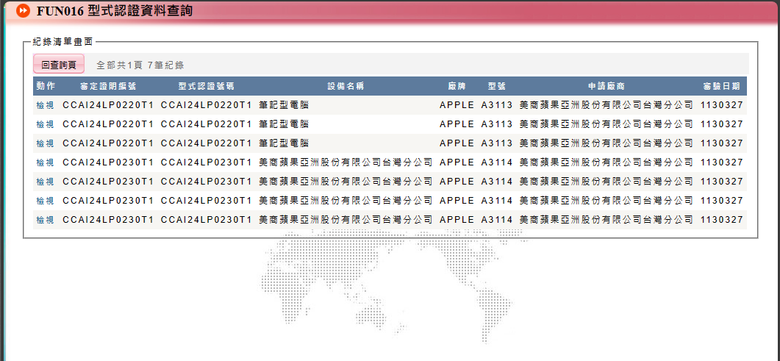The width and height of the screenshot is (780, 361).
Task: Open 檢視 link in first A3113 row
Action: [45, 105]
